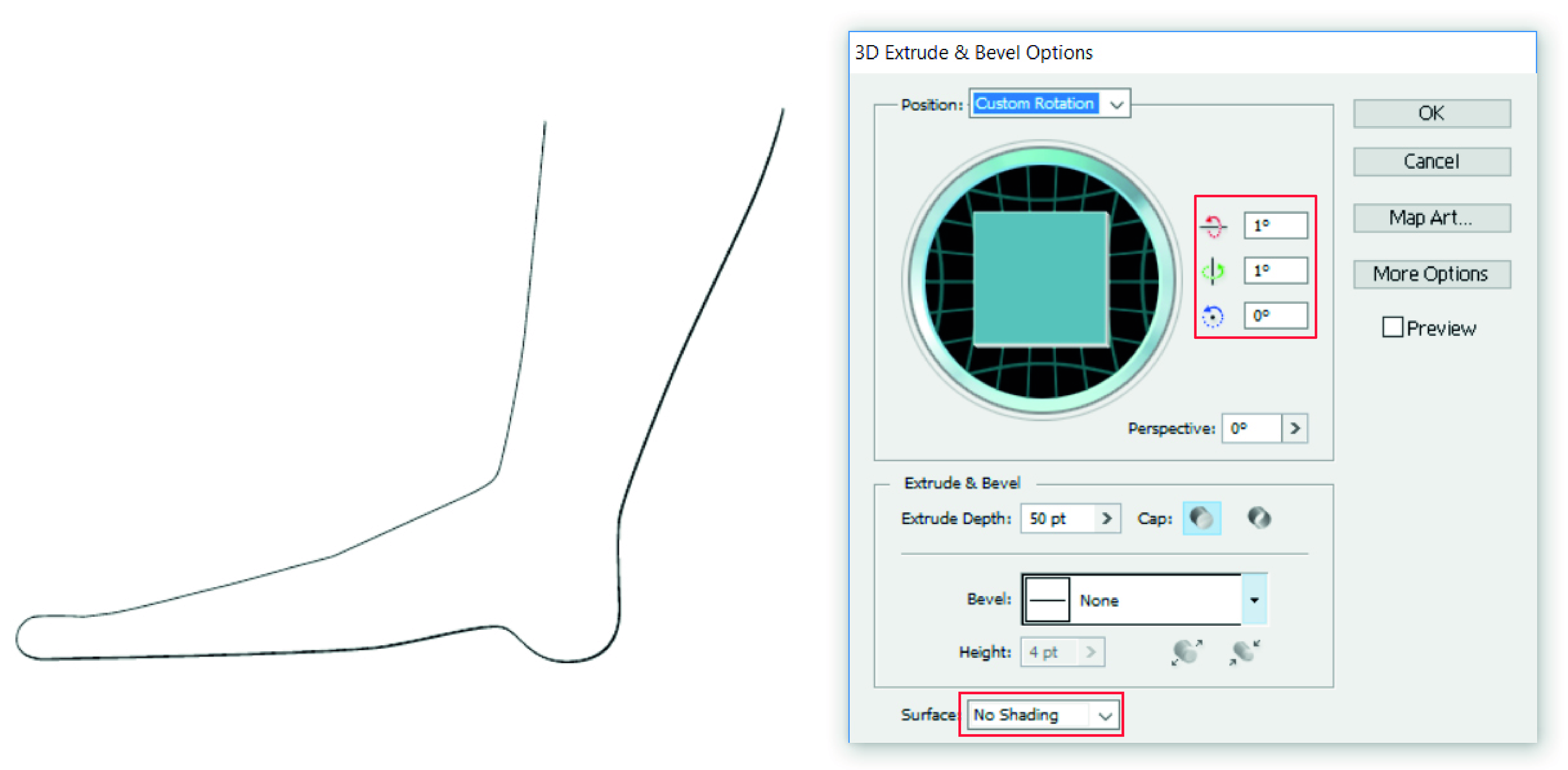Click the Y-axis rotation icon
1568x770 pixels.
(x=1213, y=271)
